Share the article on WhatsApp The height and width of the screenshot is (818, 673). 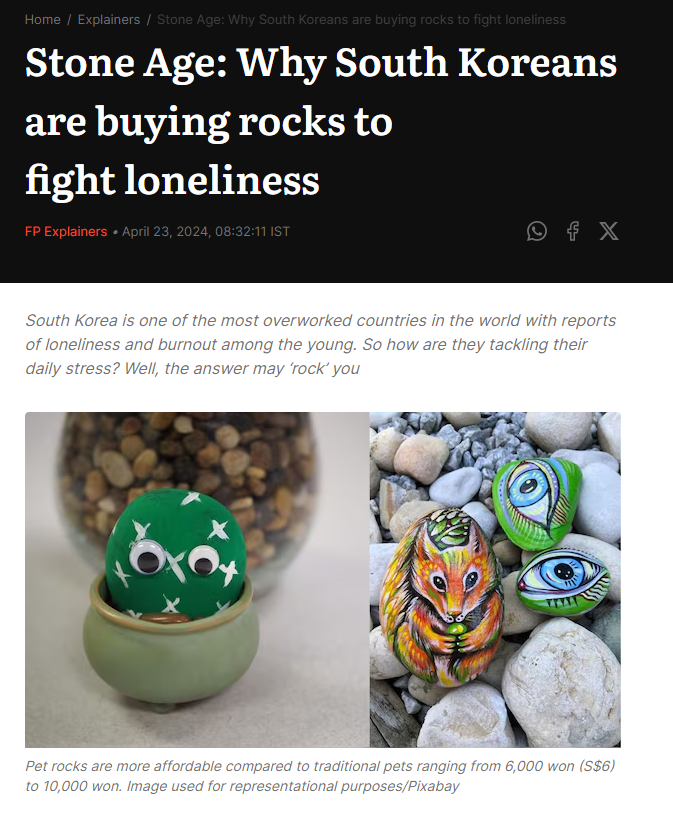[x=536, y=231]
